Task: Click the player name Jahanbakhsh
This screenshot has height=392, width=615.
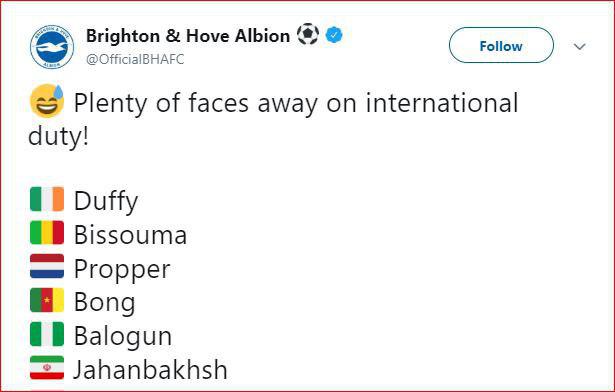Action: (x=150, y=370)
